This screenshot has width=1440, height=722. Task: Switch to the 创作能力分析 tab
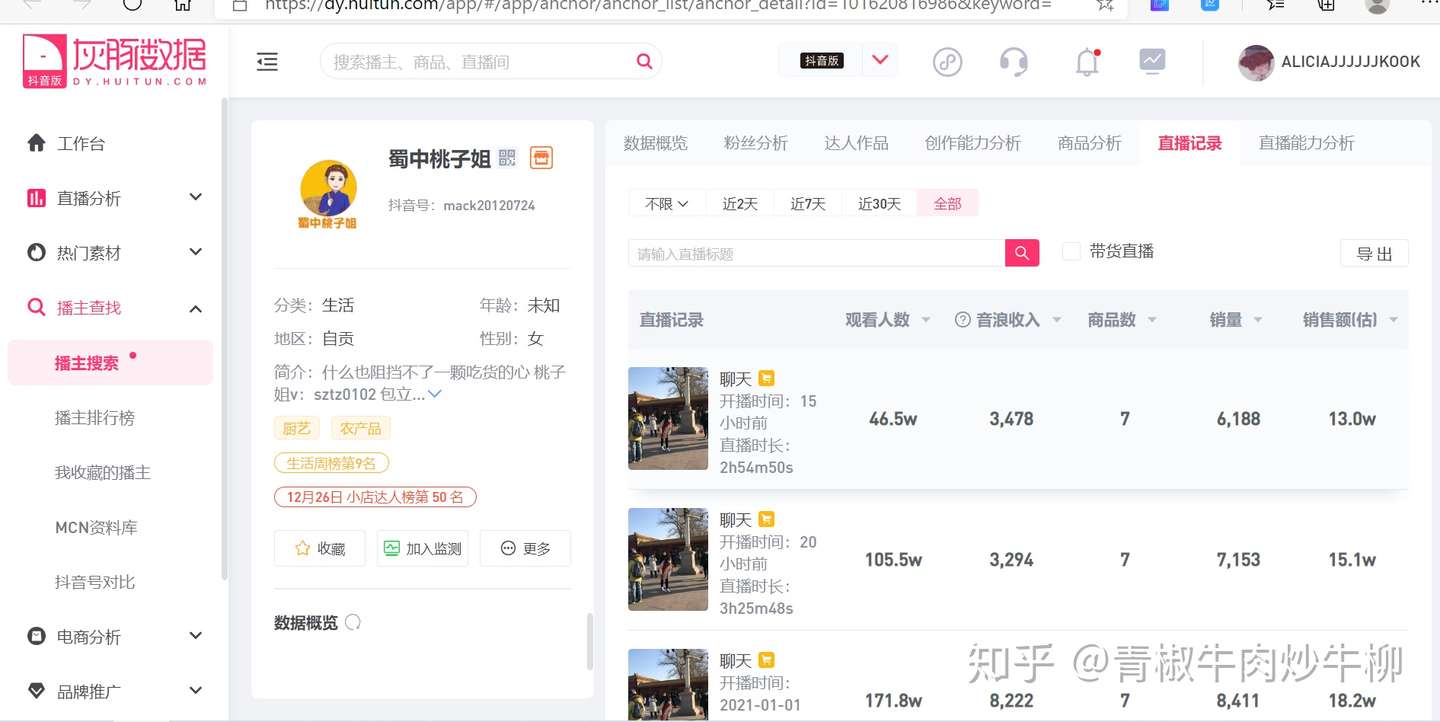point(973,143)
